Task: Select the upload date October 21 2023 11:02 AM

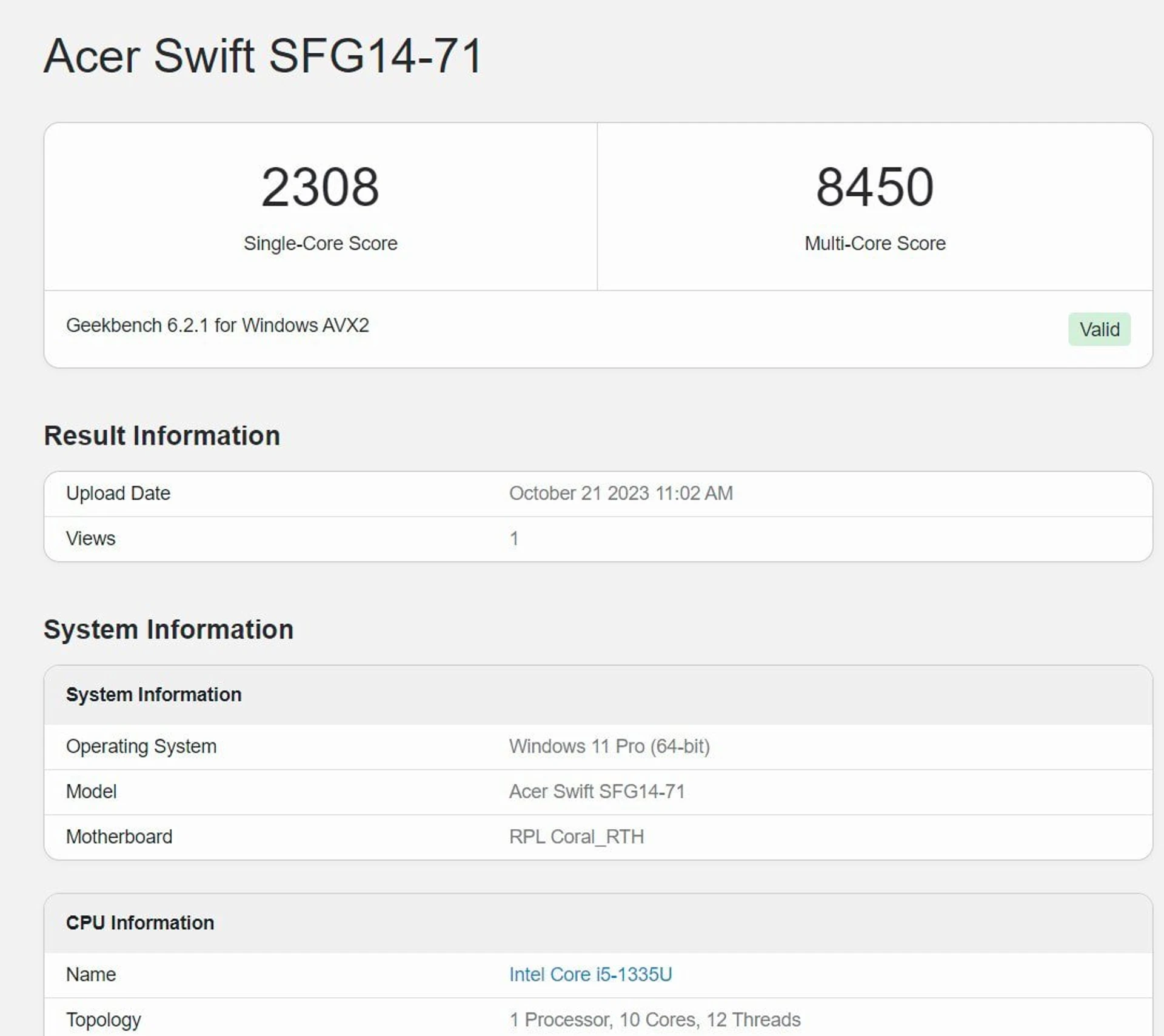Action: (x=621, y=493)
